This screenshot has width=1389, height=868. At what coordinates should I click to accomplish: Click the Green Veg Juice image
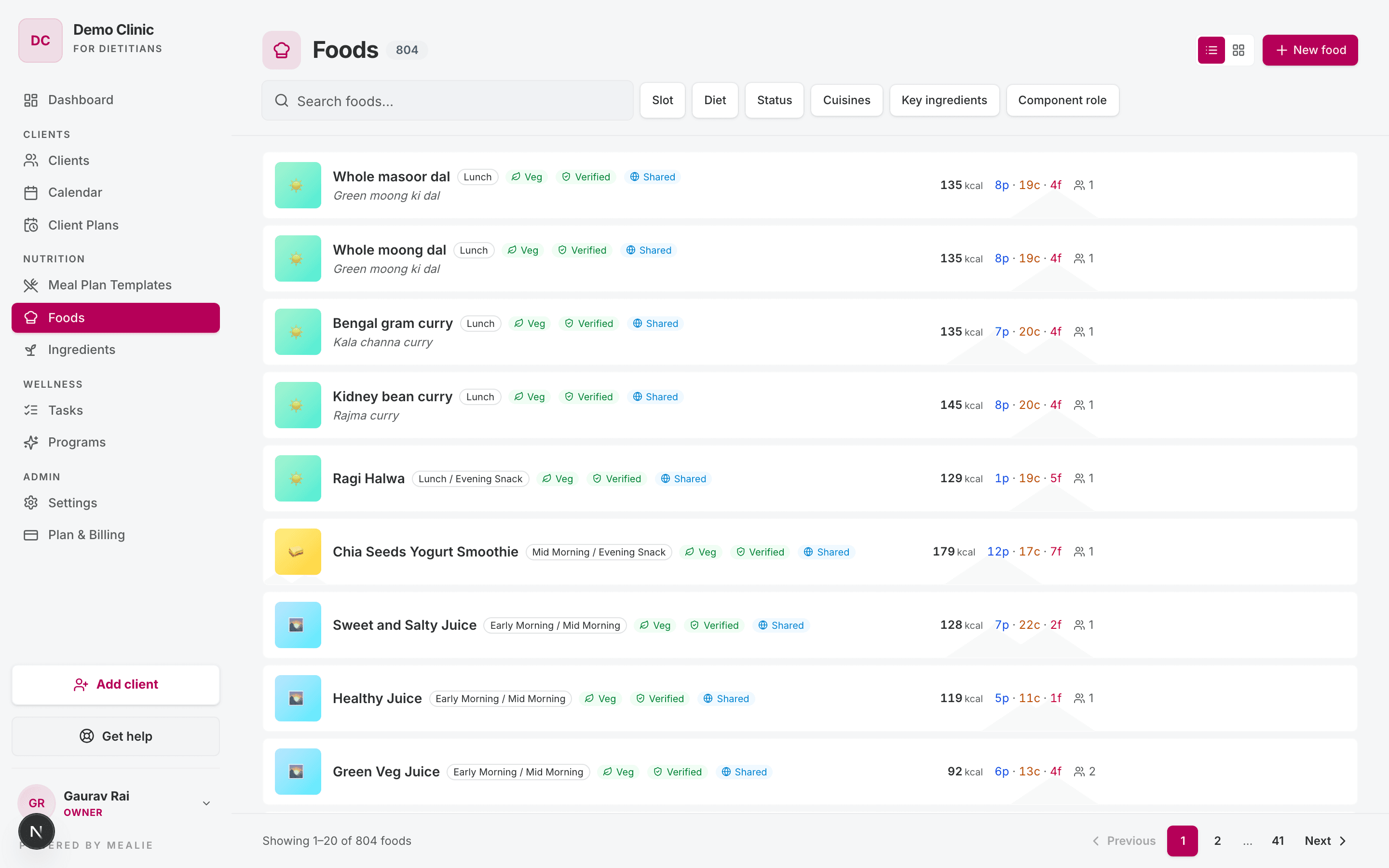(x=298, y=772)
